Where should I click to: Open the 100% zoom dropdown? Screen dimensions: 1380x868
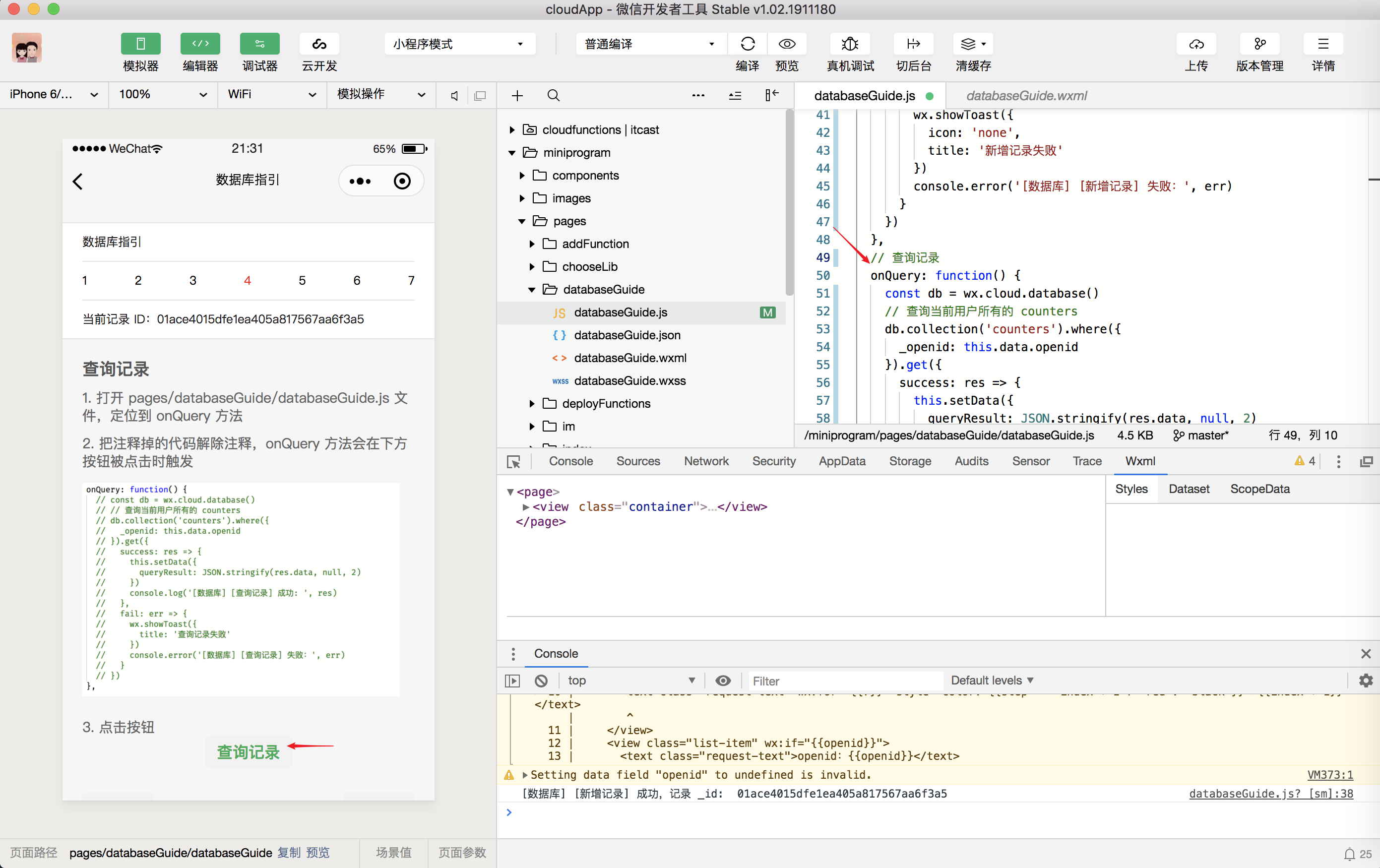(x=163, y=95)
